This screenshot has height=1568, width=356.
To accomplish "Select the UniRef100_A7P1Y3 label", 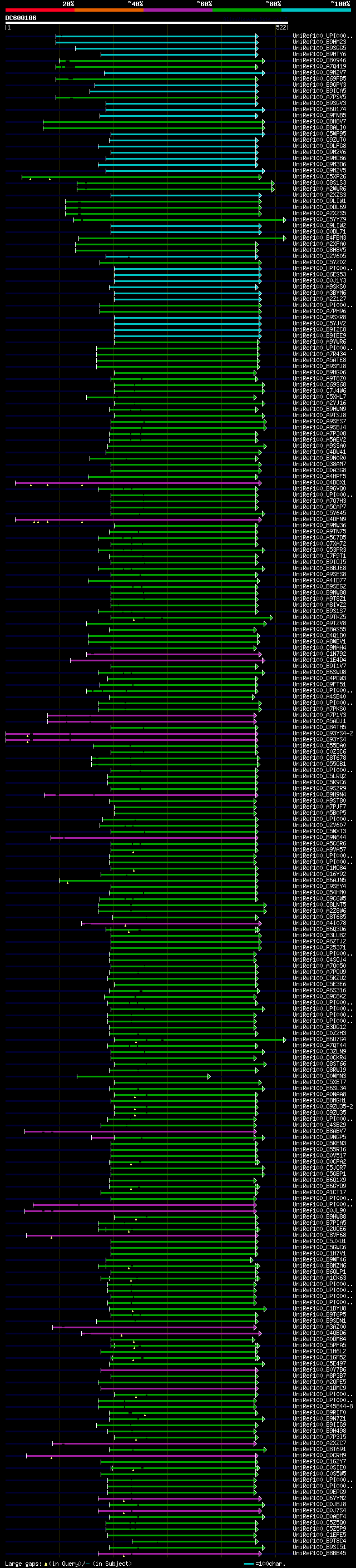I will [319, 715].
